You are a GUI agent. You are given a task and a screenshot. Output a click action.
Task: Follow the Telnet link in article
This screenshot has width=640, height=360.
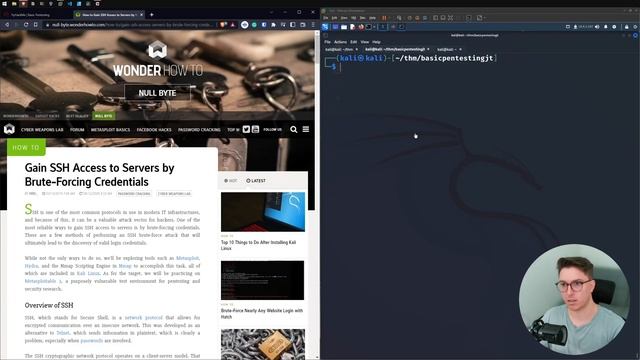(x=63, y=333)
